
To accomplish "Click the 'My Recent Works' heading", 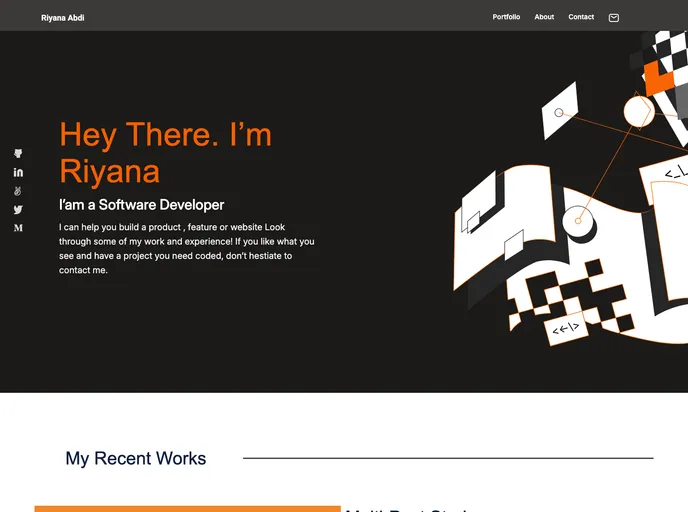I will 136,458.
